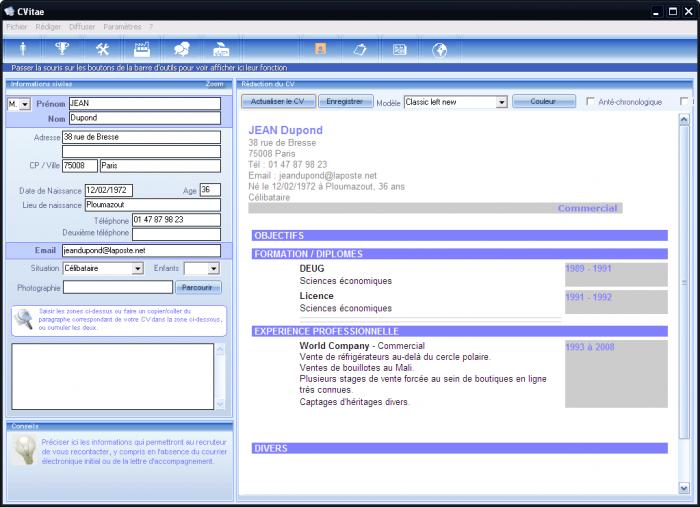
Task: Click into the Email input field
Action: coord(140,250)
